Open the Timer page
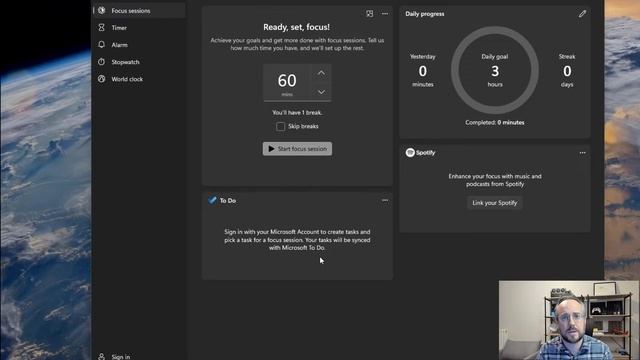 pos(139,28)
